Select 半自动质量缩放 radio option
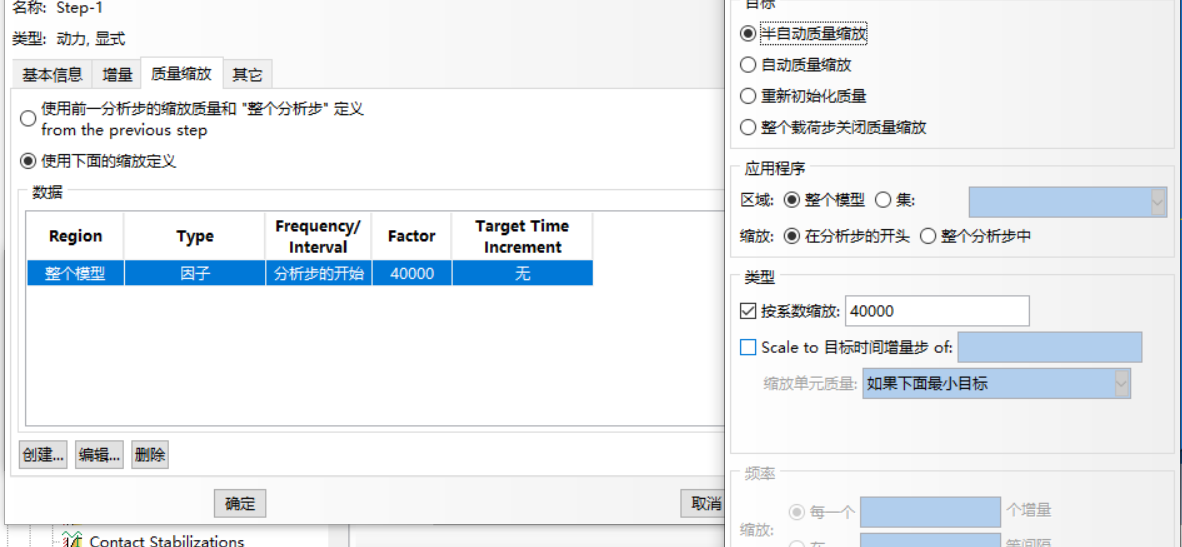Screen dimensions: 1182x547 pyautogui.click(x=748, y=33)
